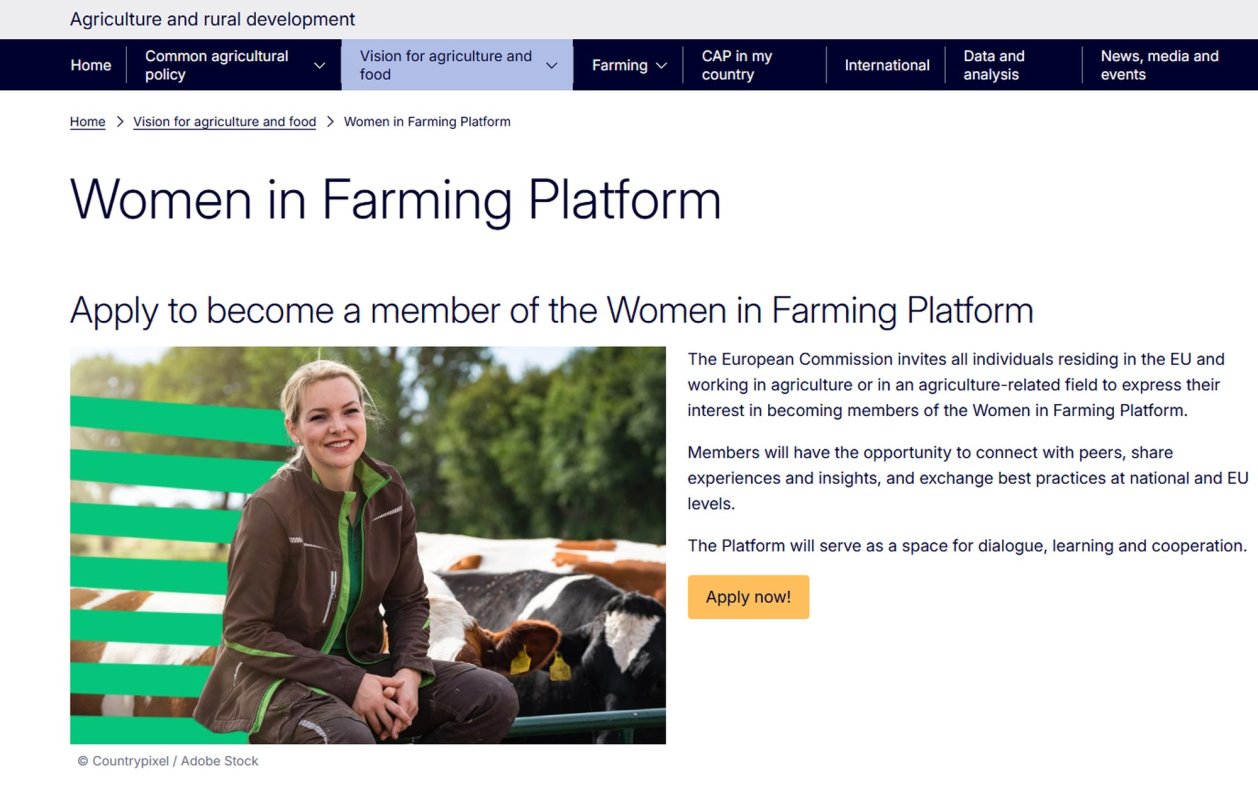Select the Common agricultural policy menu item
Viewport: 1258px width, 800px height.
tap(217, 65)
